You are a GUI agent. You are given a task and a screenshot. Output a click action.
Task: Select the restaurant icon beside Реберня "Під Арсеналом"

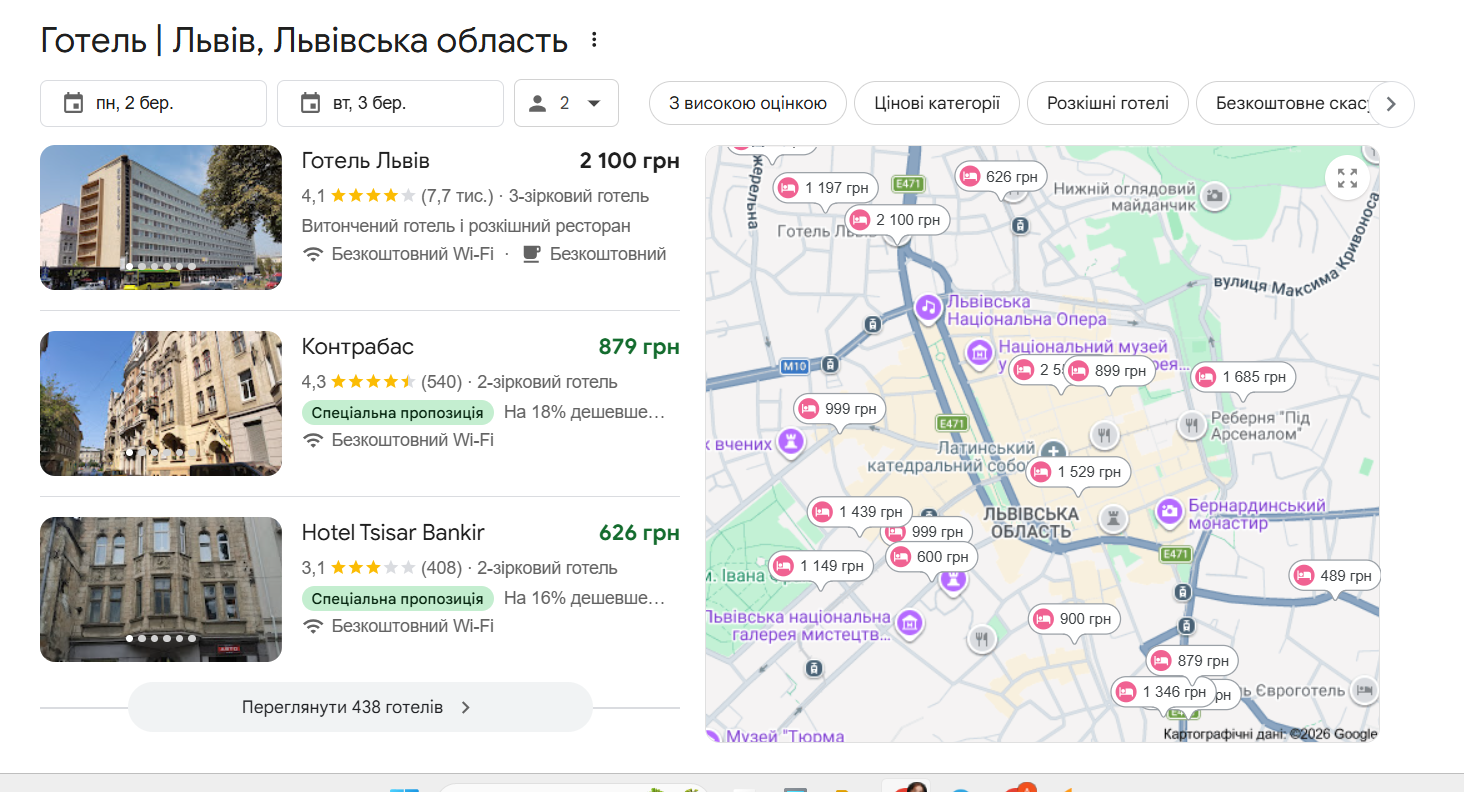click(1191, 426)
